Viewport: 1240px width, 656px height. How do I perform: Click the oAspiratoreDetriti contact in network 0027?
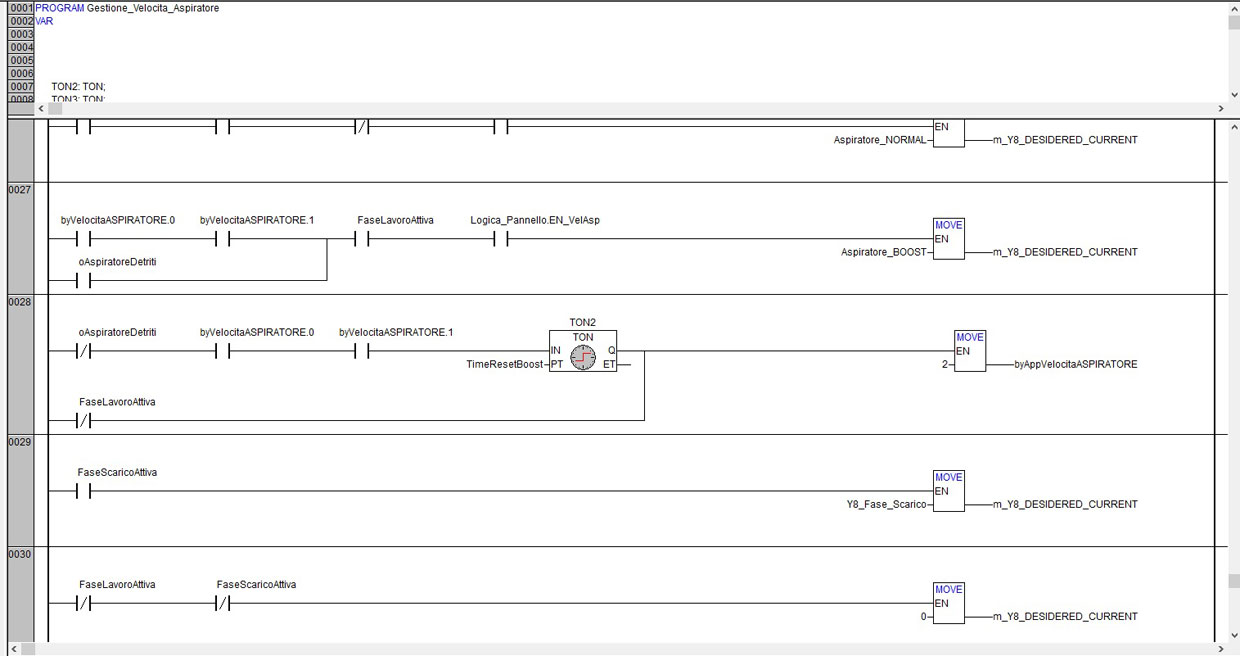84,281
